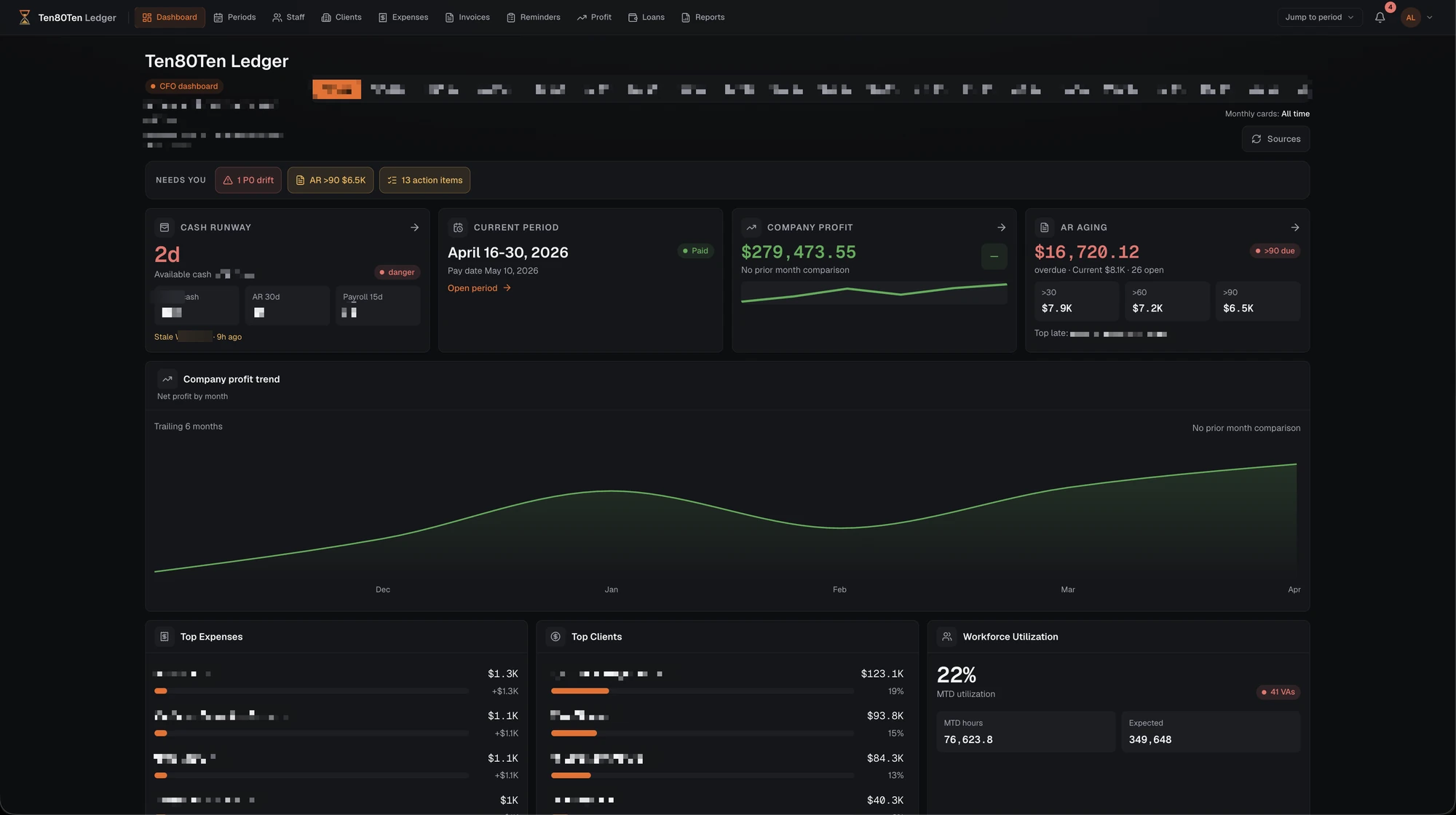Viewport: 1456px width, 815px height.
Task: Follow the Open period link
Action: tap(479, 288)
